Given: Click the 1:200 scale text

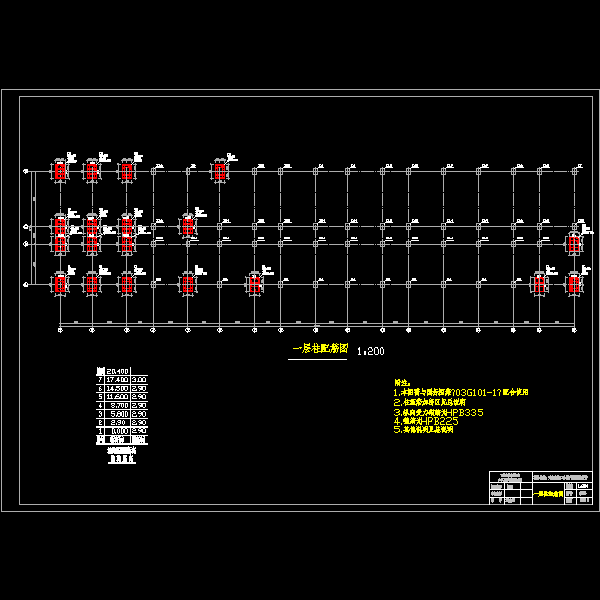Looking at the screenshot, I should 370,352.
